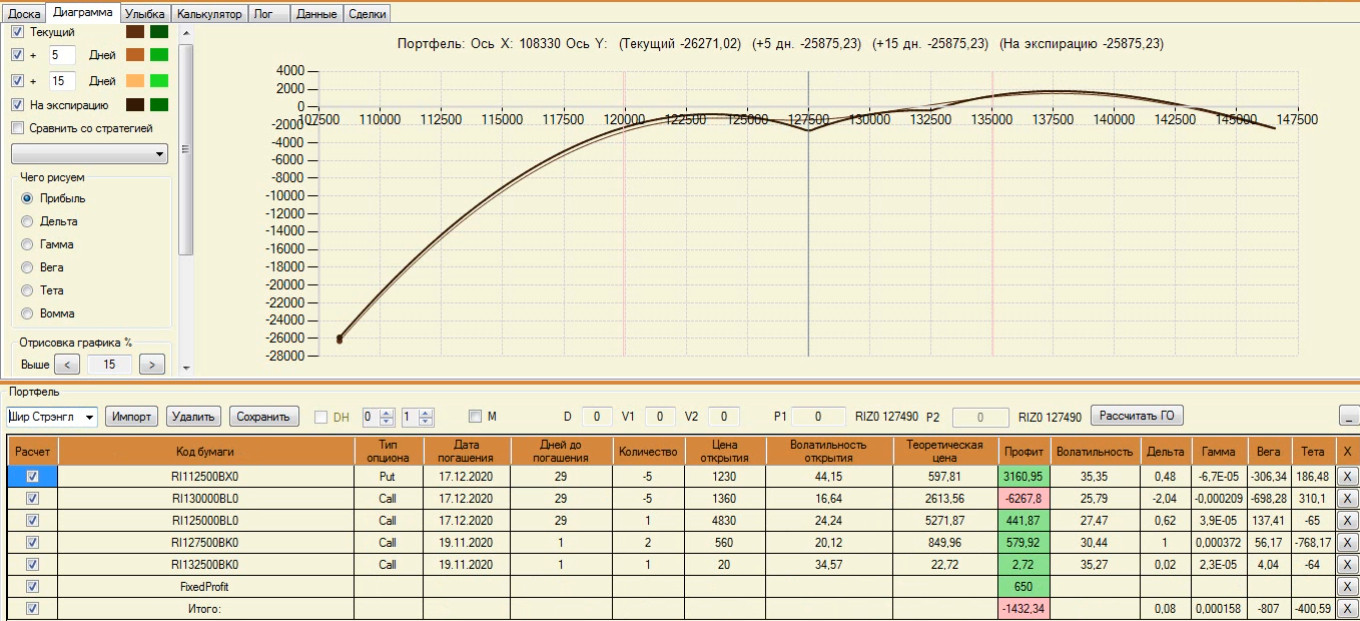Uncheck Расчет for RI127500BK0 row
The width and height of the screenshot is (1360, 621).
[32, 542]
